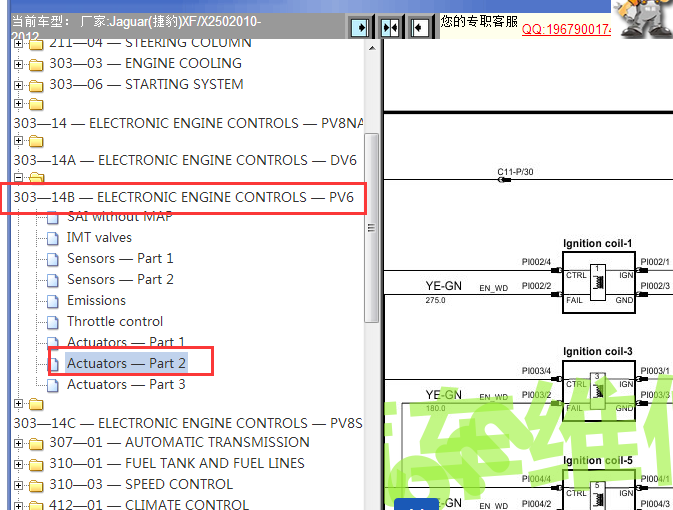Expand the 303—14 PV8NA folder node
Image resolution: width=673 pixels, height=510 pixels.
pyautogui.click(x=18, y=103)
